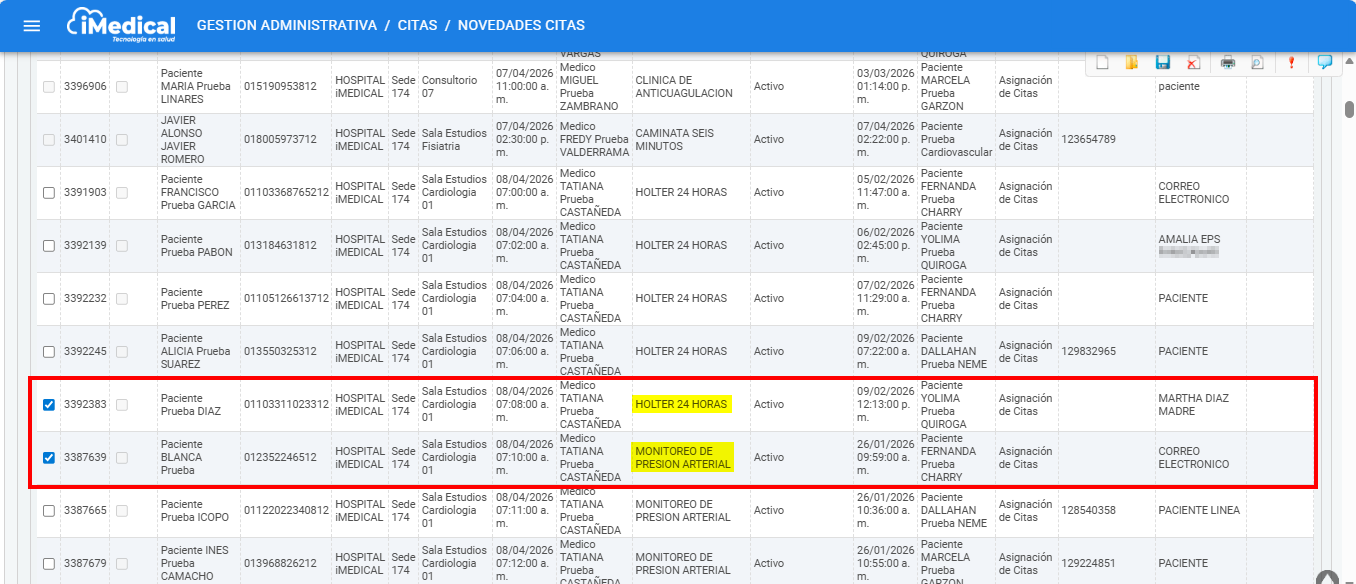This screenshot has width=1356, height=584.
Task: Select the checkbox for appointment 3391903
Action: (49, 193)
